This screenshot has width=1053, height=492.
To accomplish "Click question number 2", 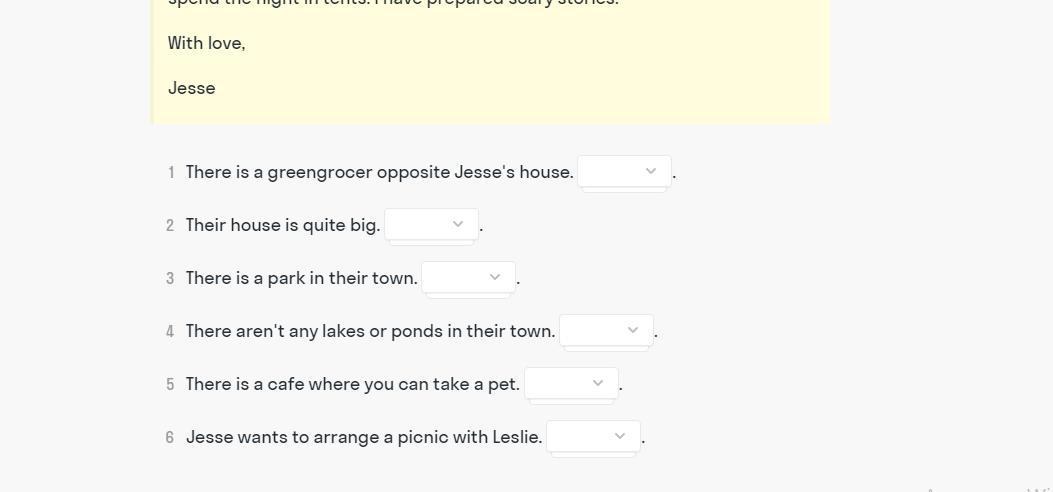I will (170, 226).
